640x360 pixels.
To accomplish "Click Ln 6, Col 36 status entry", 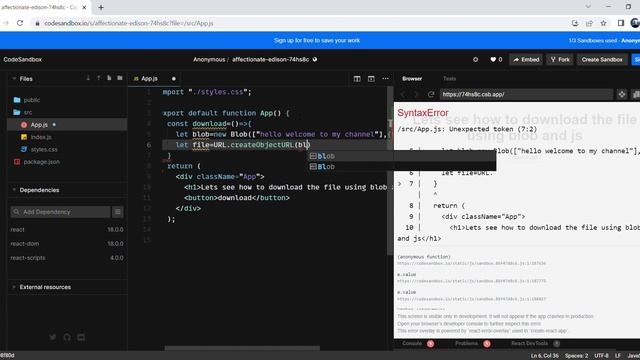I will pos(545,356).
